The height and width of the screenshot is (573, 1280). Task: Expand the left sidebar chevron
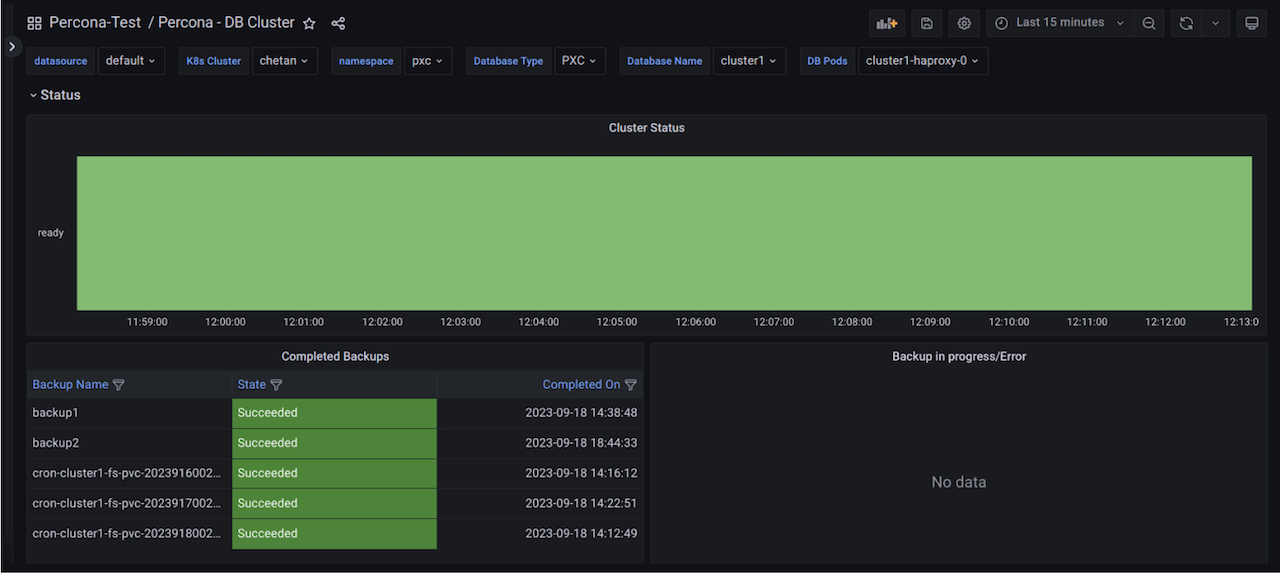12,46
